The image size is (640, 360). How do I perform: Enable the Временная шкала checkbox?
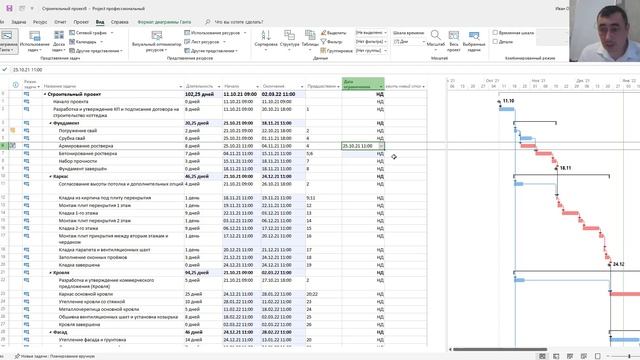495,33
